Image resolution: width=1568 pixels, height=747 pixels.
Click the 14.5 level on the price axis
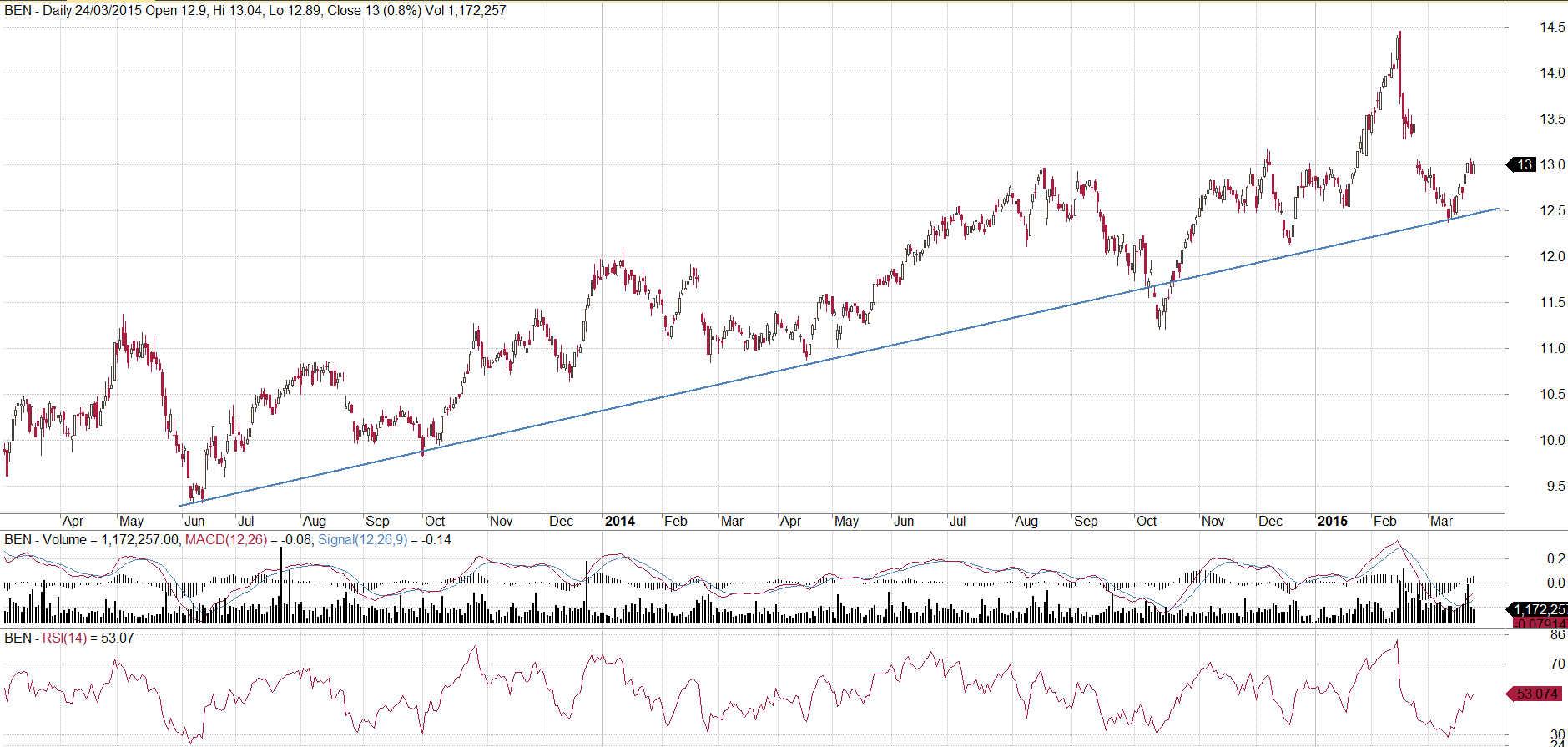coord(1551,27)
